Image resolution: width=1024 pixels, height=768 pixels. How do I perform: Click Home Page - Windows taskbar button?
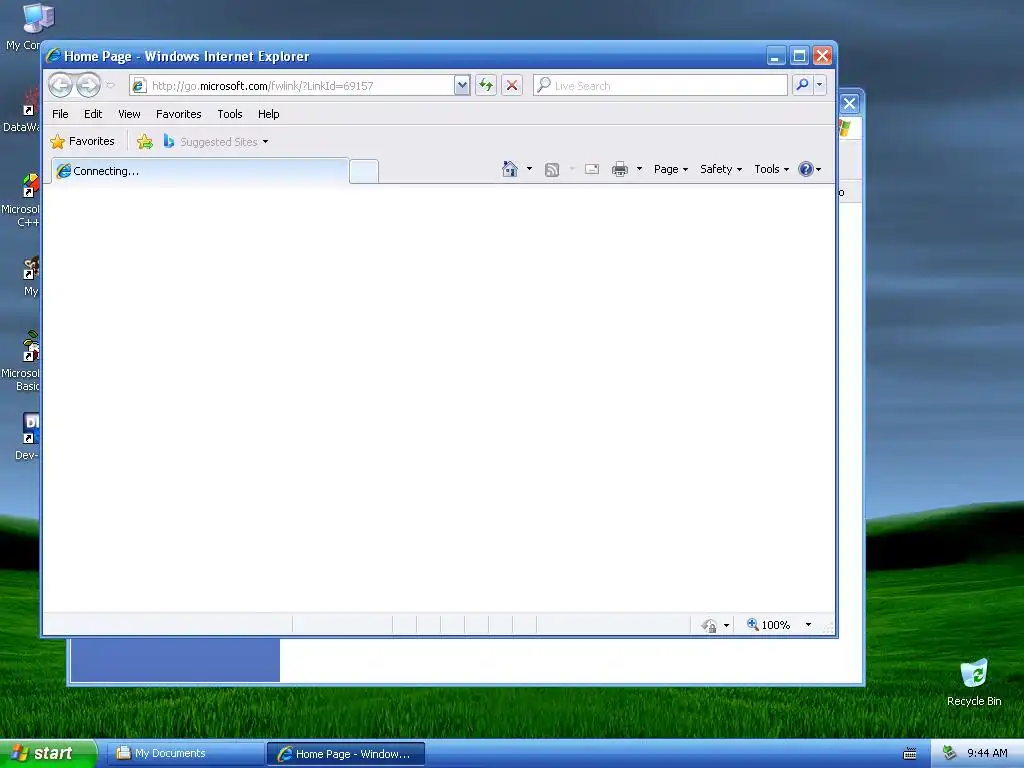click(x=346, y=754)
